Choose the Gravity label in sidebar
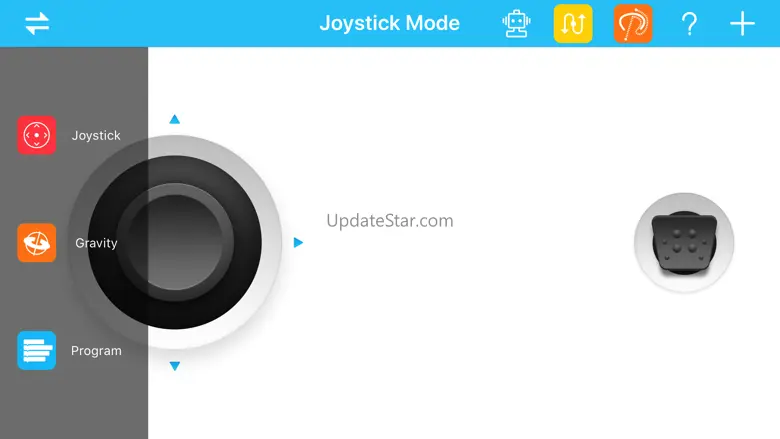780x439 pixels. pos(96,243)
